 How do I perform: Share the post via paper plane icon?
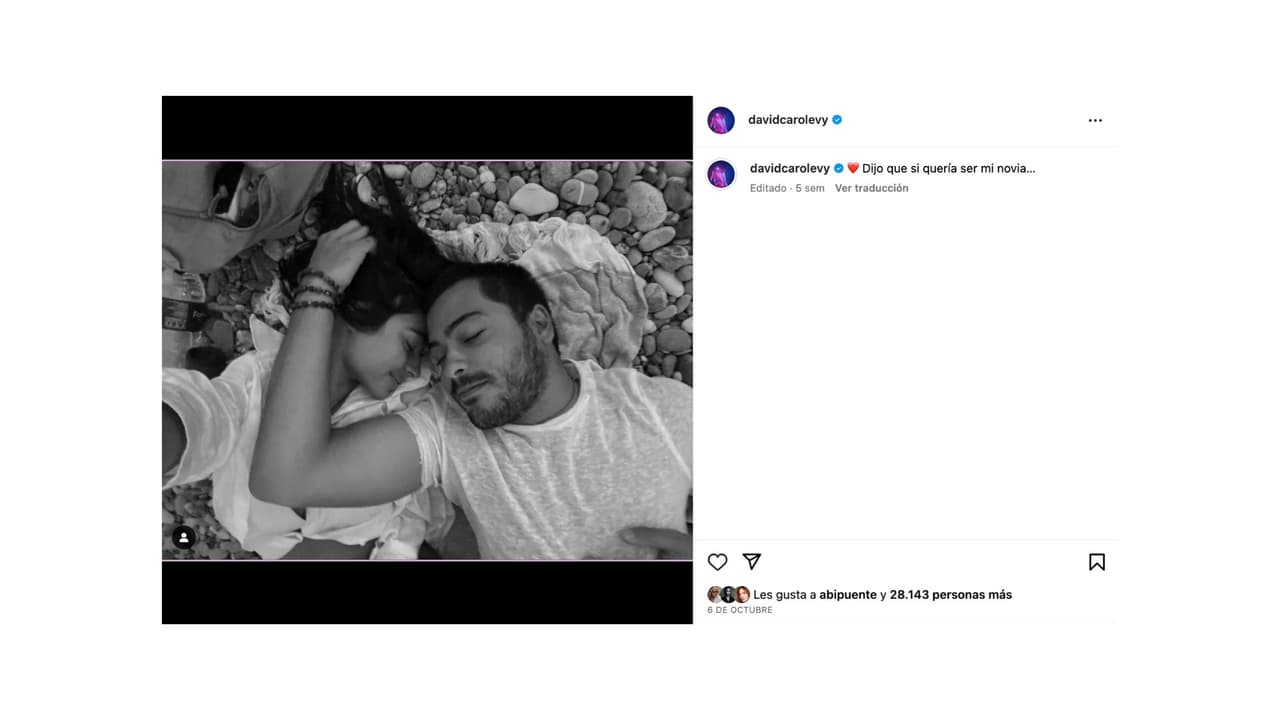(x=752, y=562)
